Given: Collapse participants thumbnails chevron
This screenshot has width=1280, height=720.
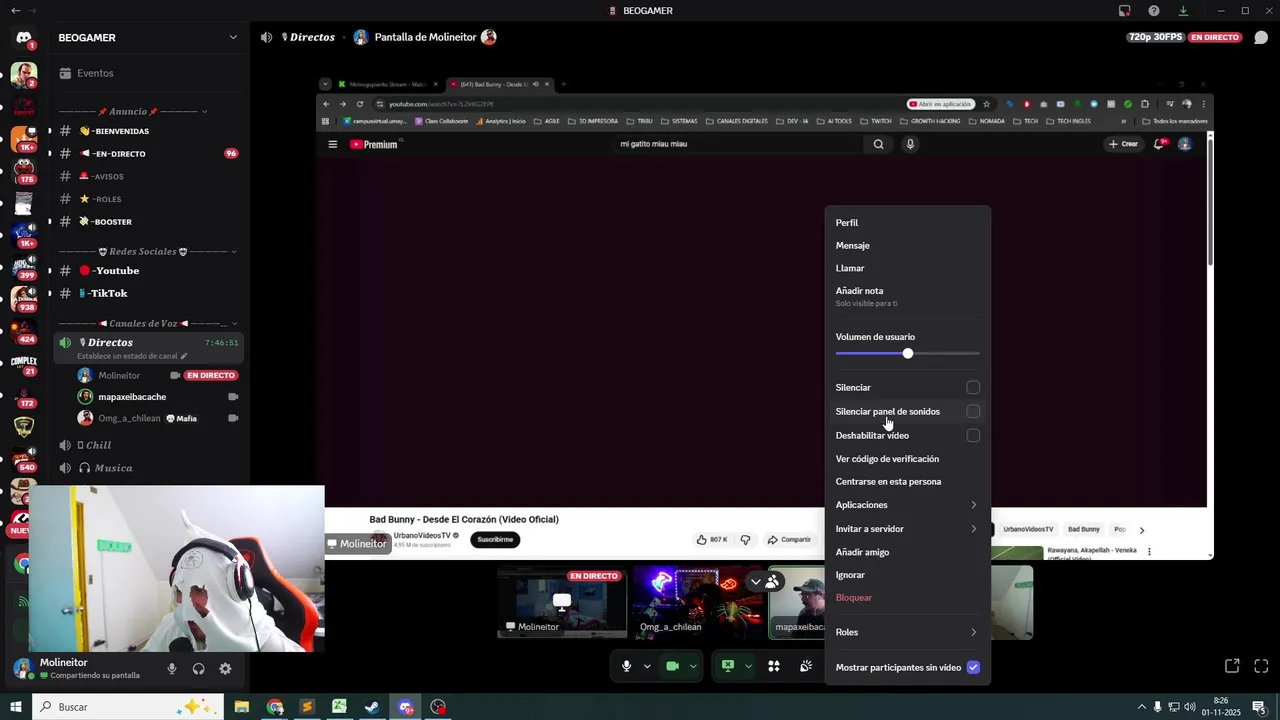Looking at the screenshot, I should (755, 581).
